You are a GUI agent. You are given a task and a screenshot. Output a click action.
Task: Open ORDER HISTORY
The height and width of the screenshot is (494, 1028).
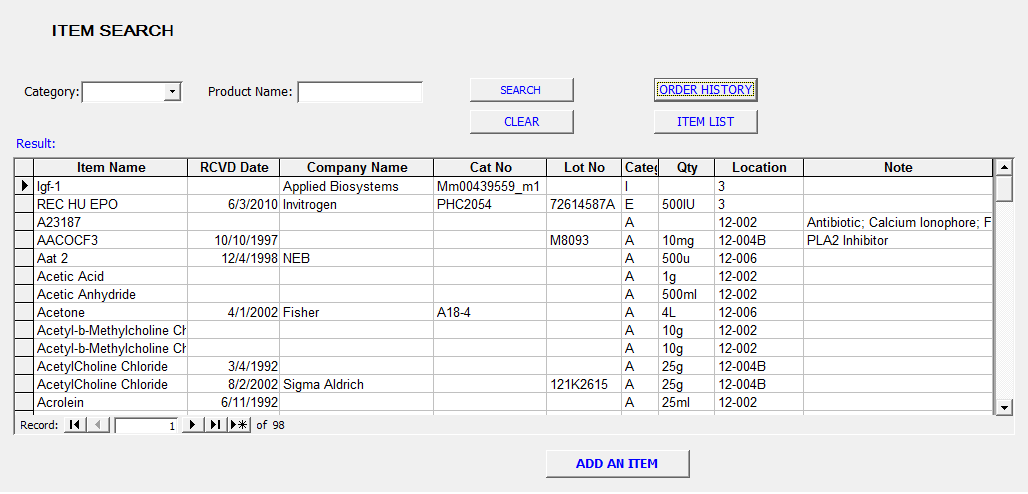click(705, 90)
